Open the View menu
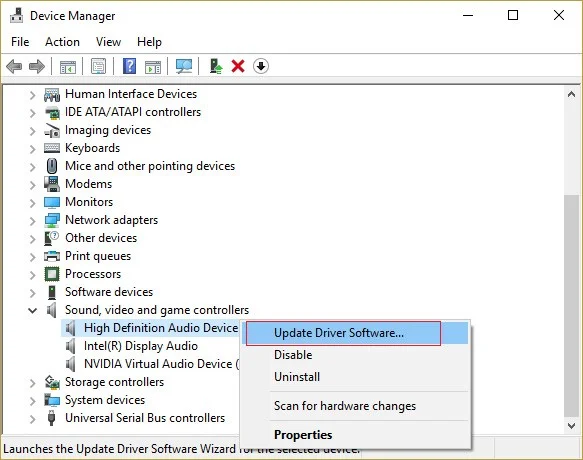The image size is (583, 460). pyautogui.click(x=108, y=42)
